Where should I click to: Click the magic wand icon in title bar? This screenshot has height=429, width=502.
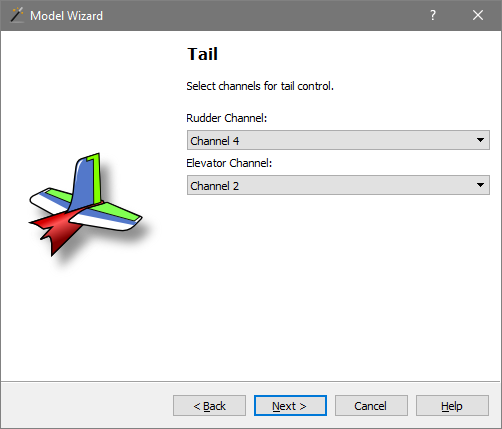(17, 15)
